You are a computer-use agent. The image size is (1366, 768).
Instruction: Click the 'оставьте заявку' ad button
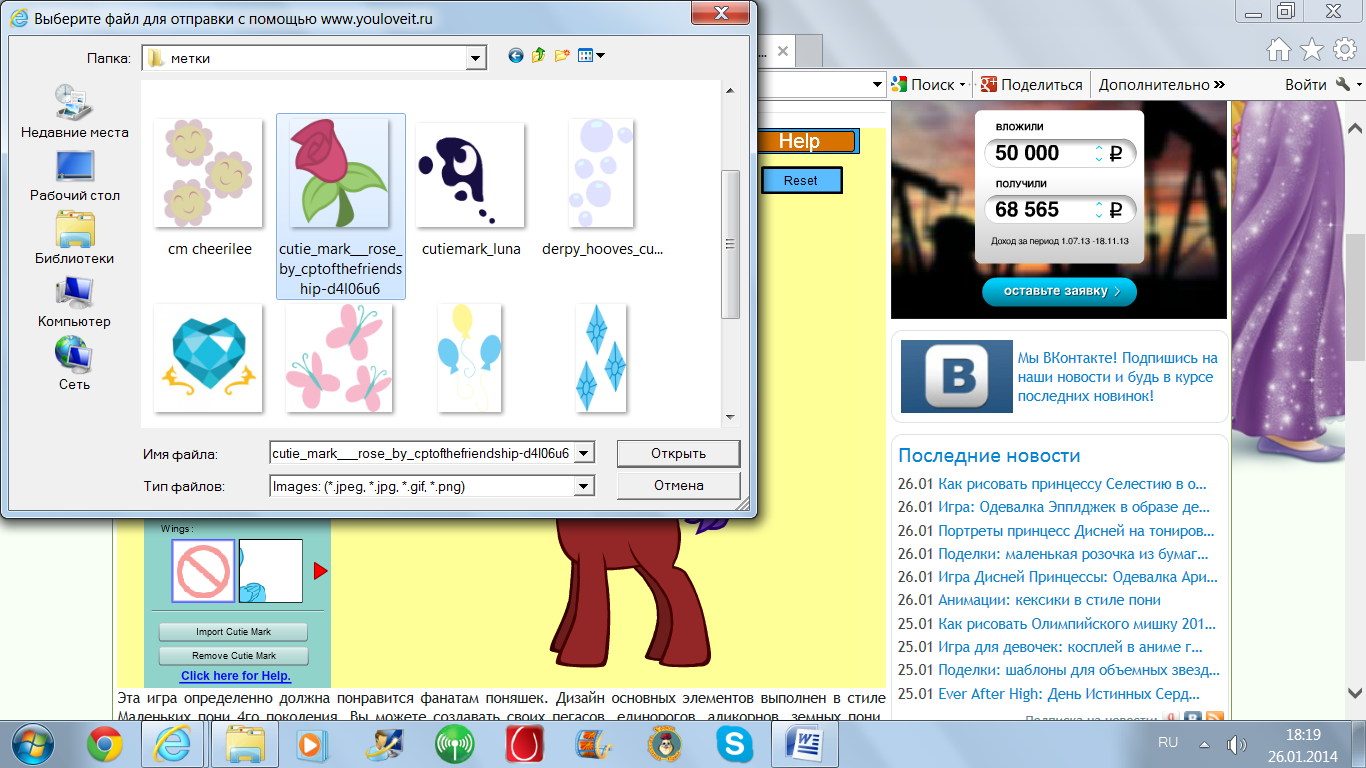coord(1059,292)
